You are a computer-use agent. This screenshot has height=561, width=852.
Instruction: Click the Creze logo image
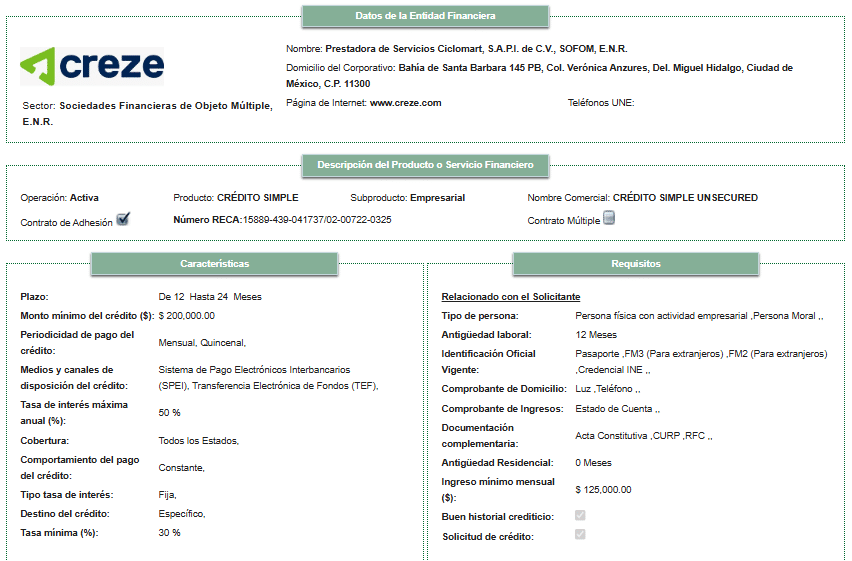[x=92, y=66]
